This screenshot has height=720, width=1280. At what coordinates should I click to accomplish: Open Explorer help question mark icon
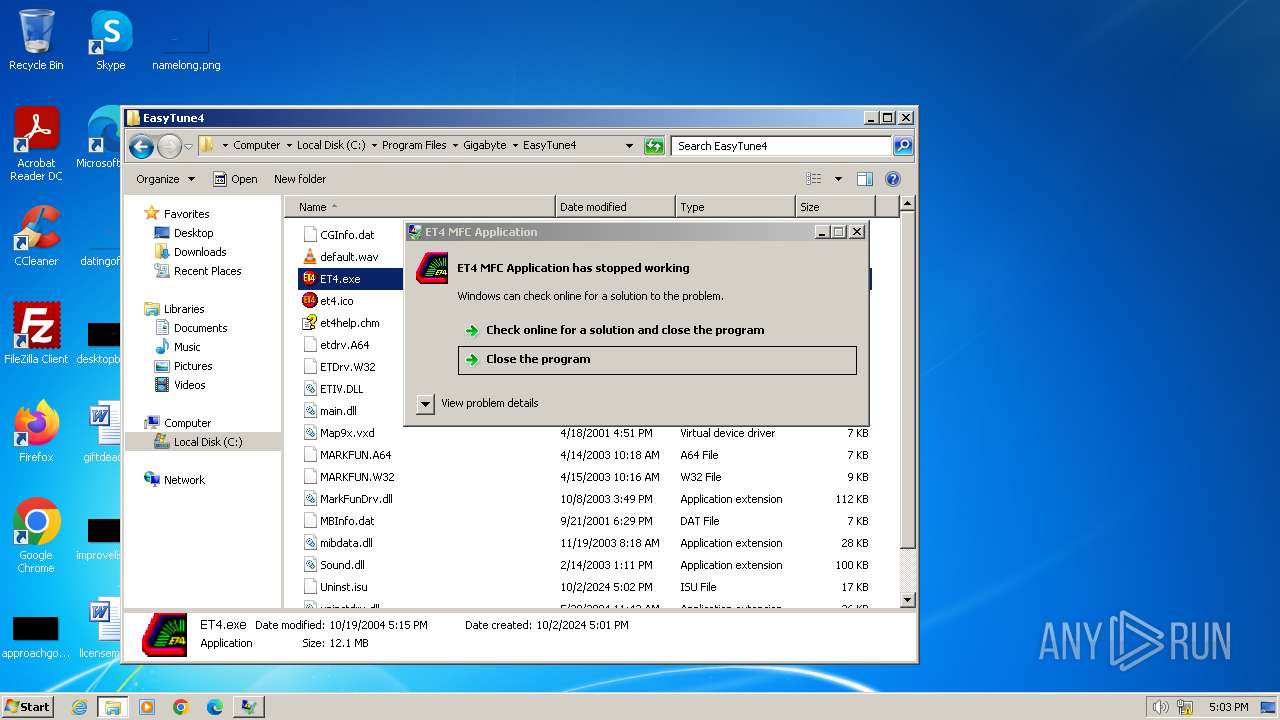pos(893,179)
